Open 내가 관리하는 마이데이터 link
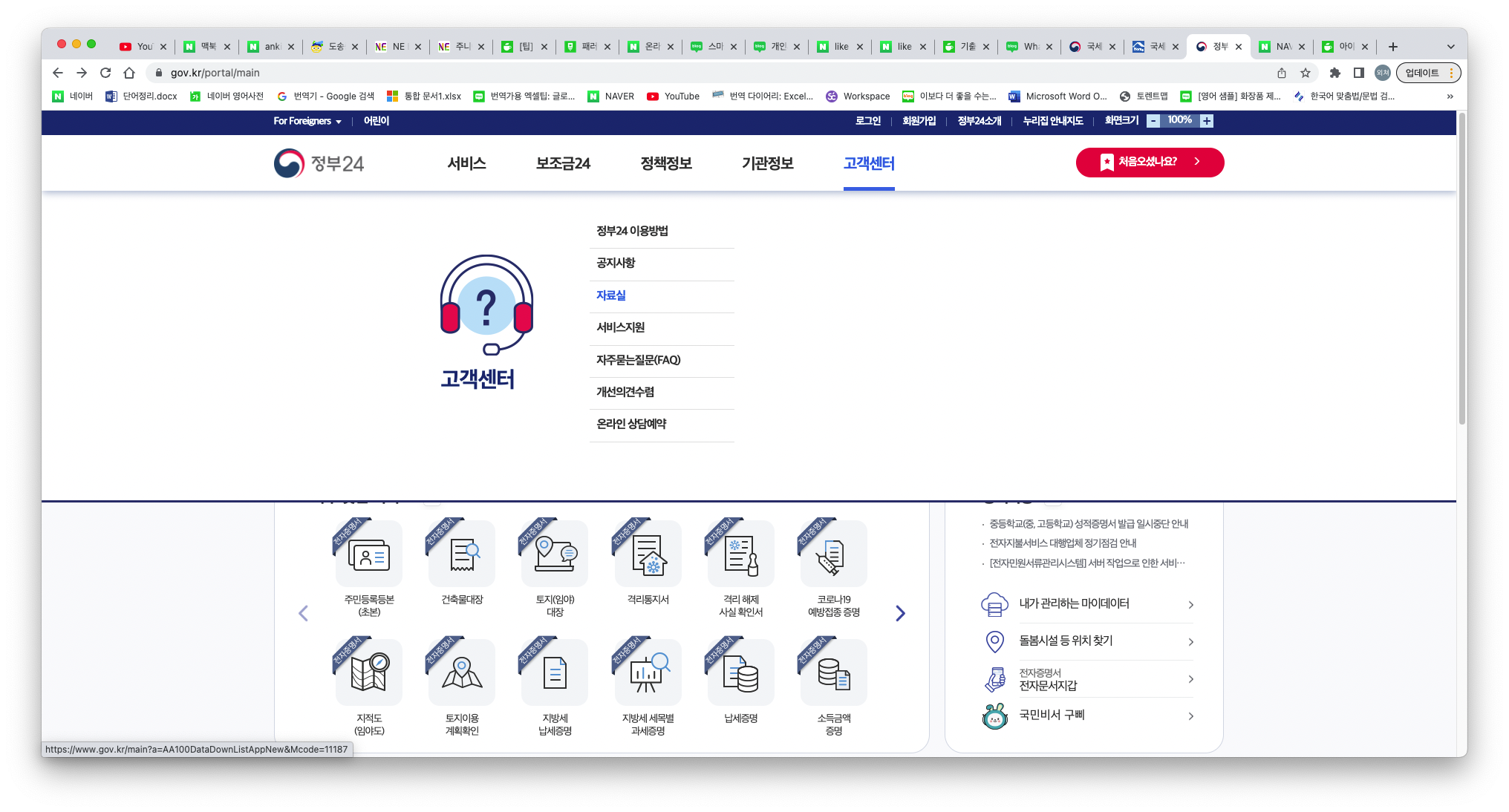Screen dimensions: 1509x812 (1074, 603)
